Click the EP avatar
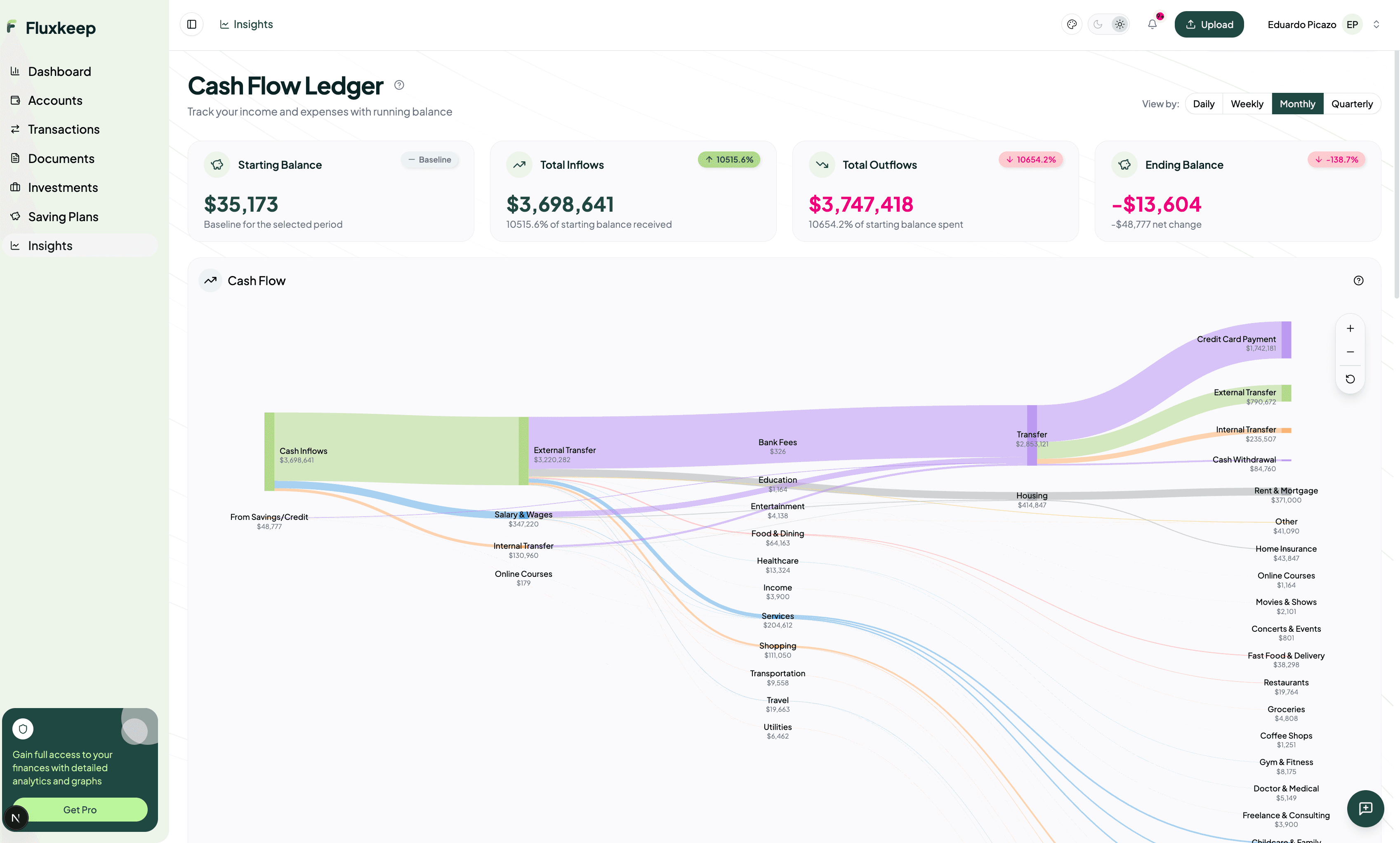This screenshot has width=1400, height=843. click(1352, 24)
